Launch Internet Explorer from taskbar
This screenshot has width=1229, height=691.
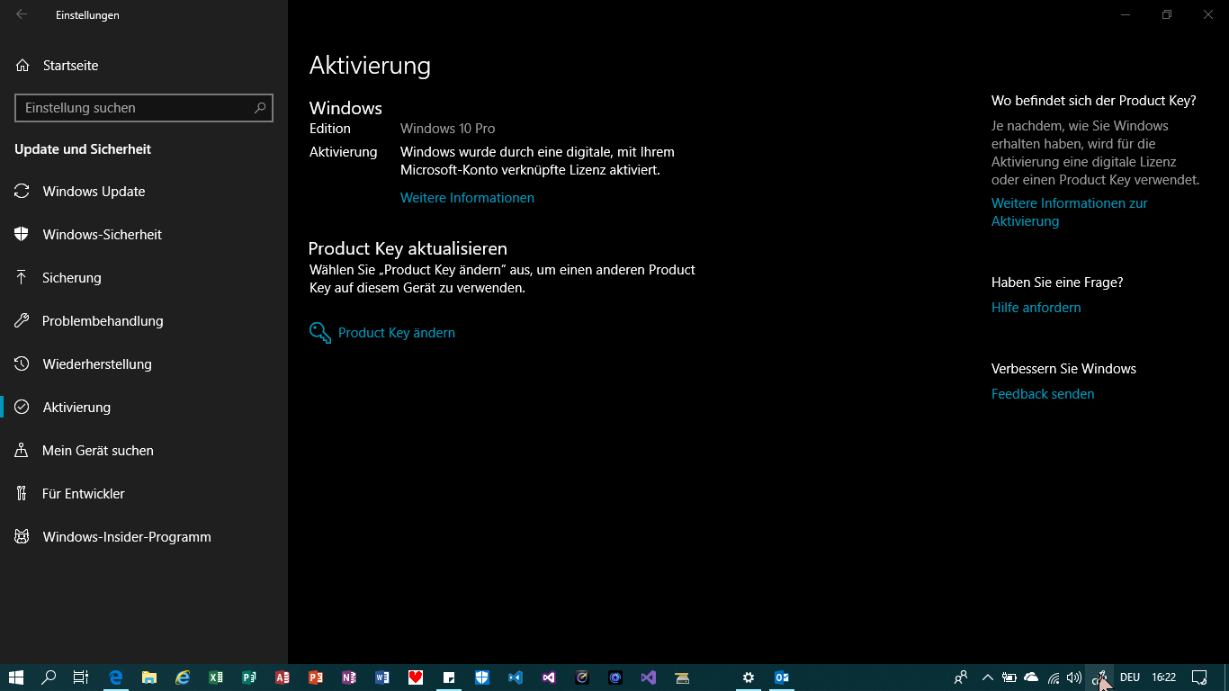pyautogui.click(x=182, y=678)
